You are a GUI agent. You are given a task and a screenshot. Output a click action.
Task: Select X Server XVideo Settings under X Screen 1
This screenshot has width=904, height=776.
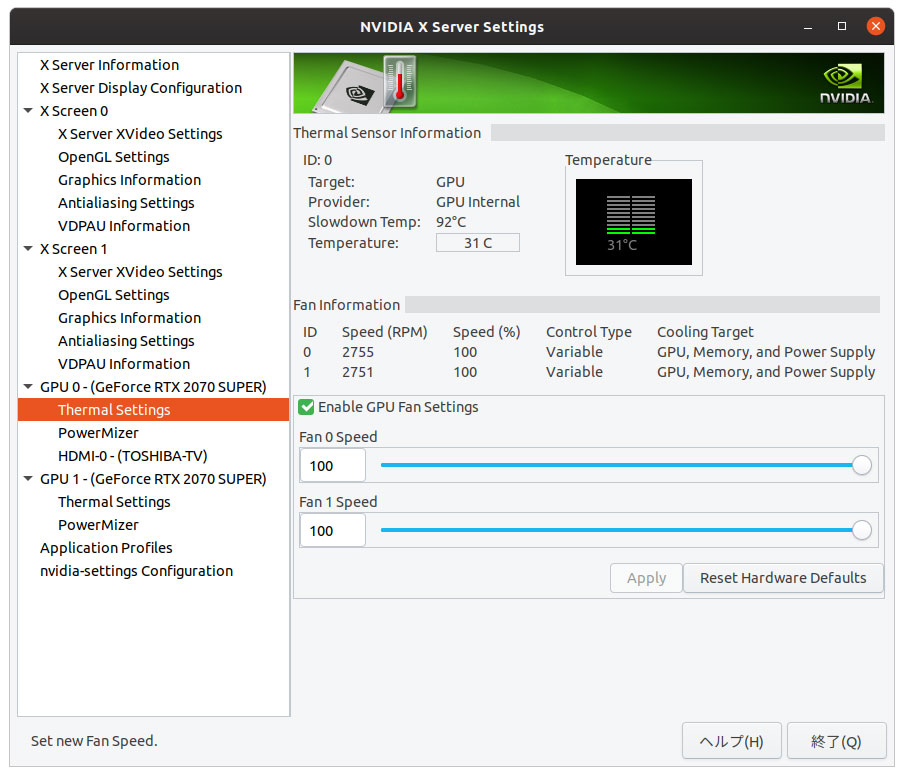[x=140, y=272]
